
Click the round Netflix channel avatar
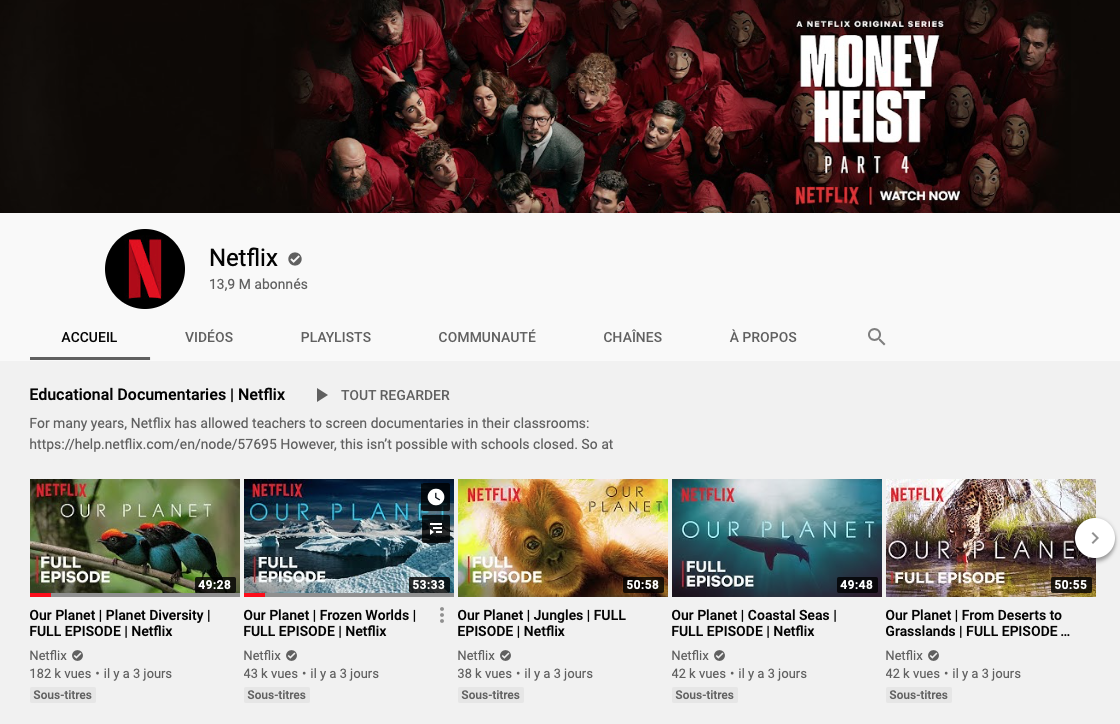[x=145, y=268]
